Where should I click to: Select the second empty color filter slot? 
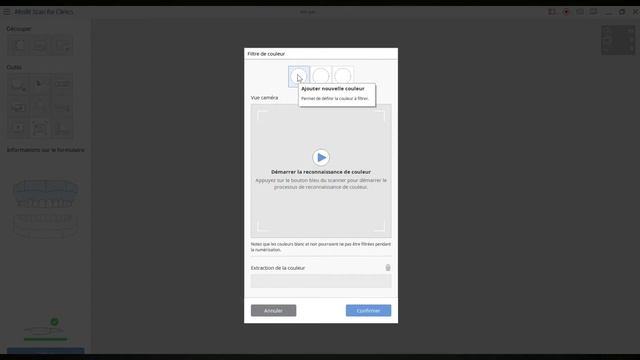point(321,76)
